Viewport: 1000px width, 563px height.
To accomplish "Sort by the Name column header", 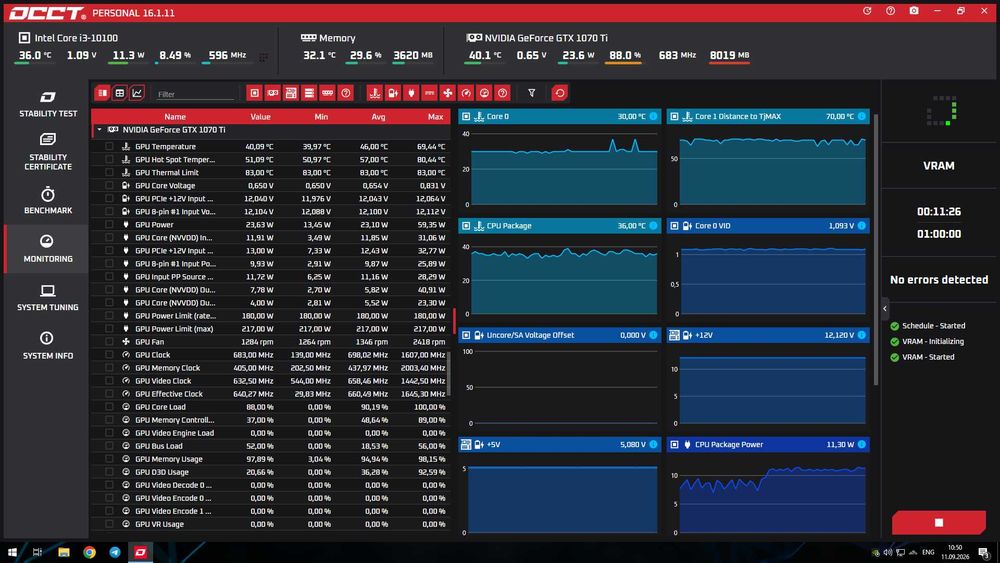I will 175,117.
